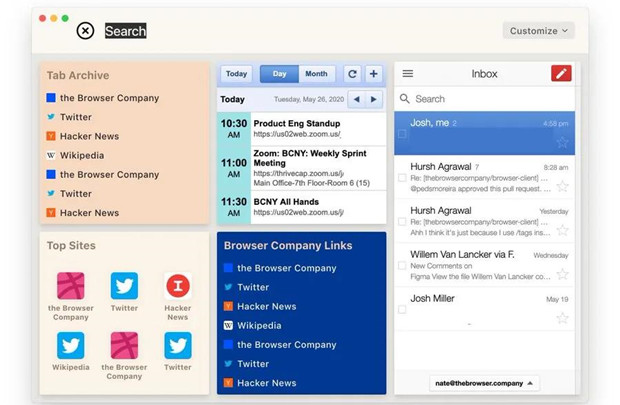Star Hursh Agrawal's 8:28 am email
Viewport: 620px width, 405px height.
[x=562, y=186]
